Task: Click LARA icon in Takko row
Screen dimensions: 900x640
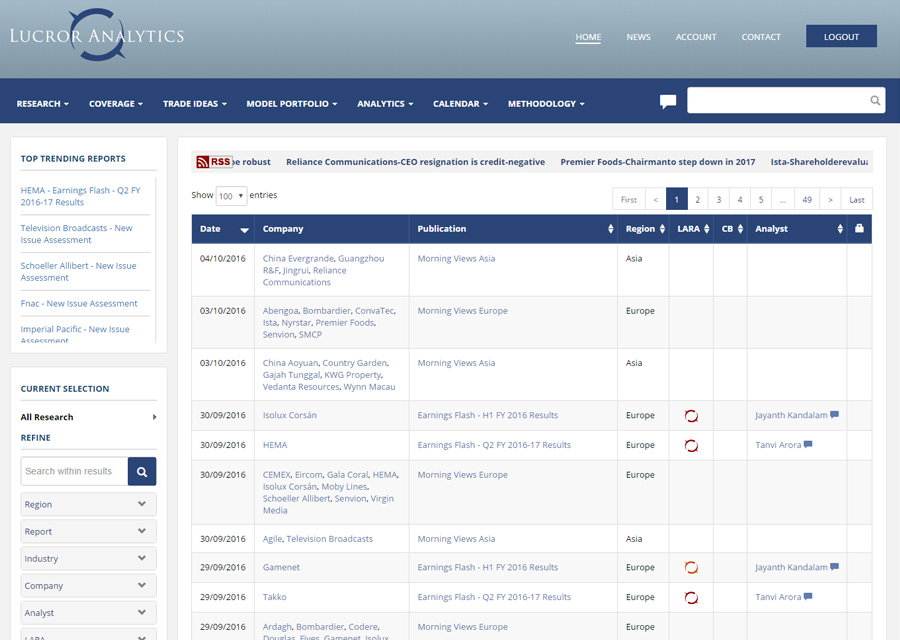Action: point(691,598)
